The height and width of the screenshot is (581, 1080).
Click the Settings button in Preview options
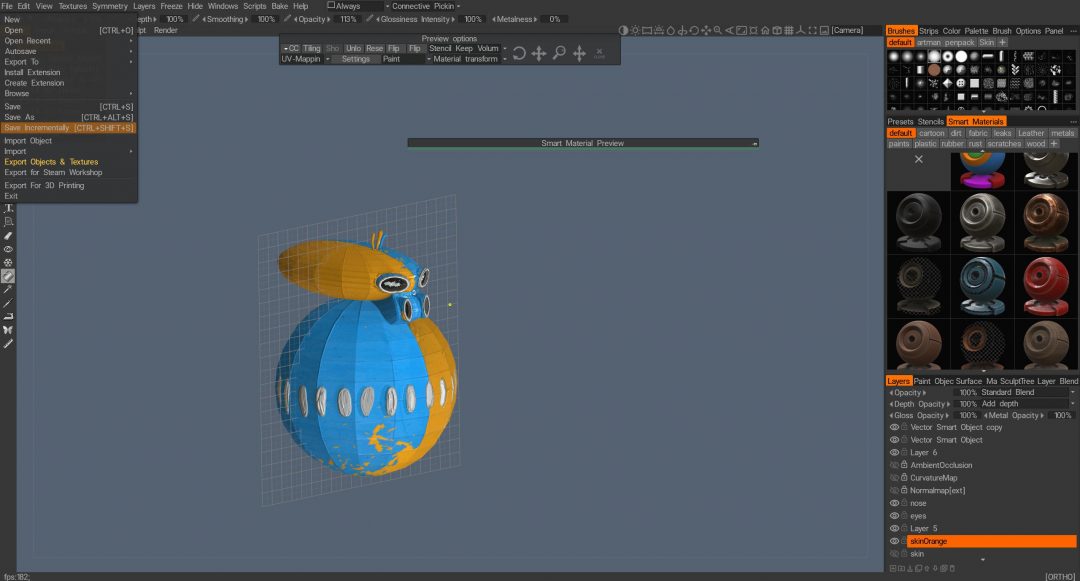coord(355,59)
